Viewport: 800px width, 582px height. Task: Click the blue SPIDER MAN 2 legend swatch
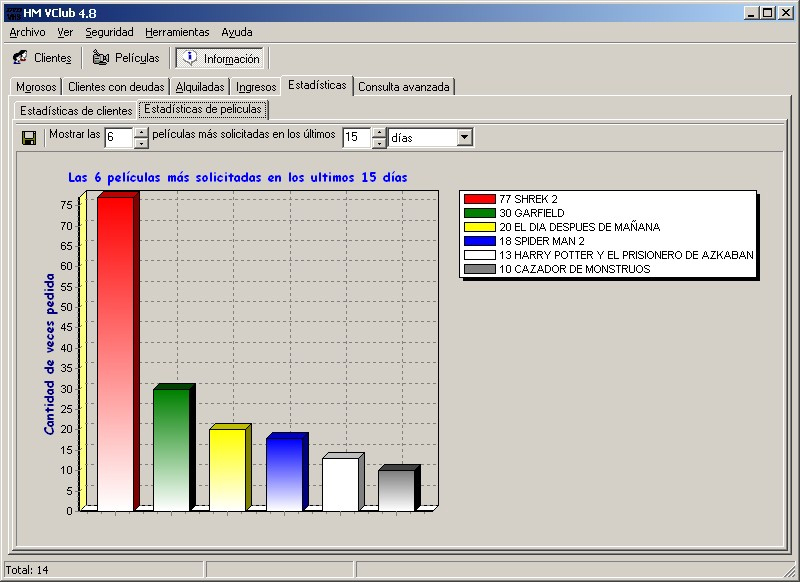pos(480,241)
